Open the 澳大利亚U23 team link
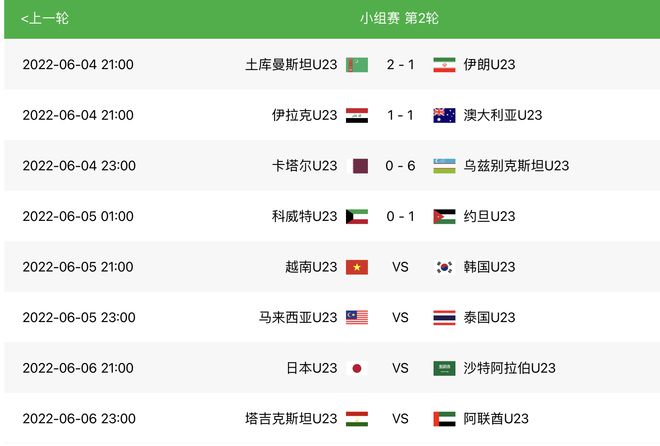660x446 pixels. 503,115
